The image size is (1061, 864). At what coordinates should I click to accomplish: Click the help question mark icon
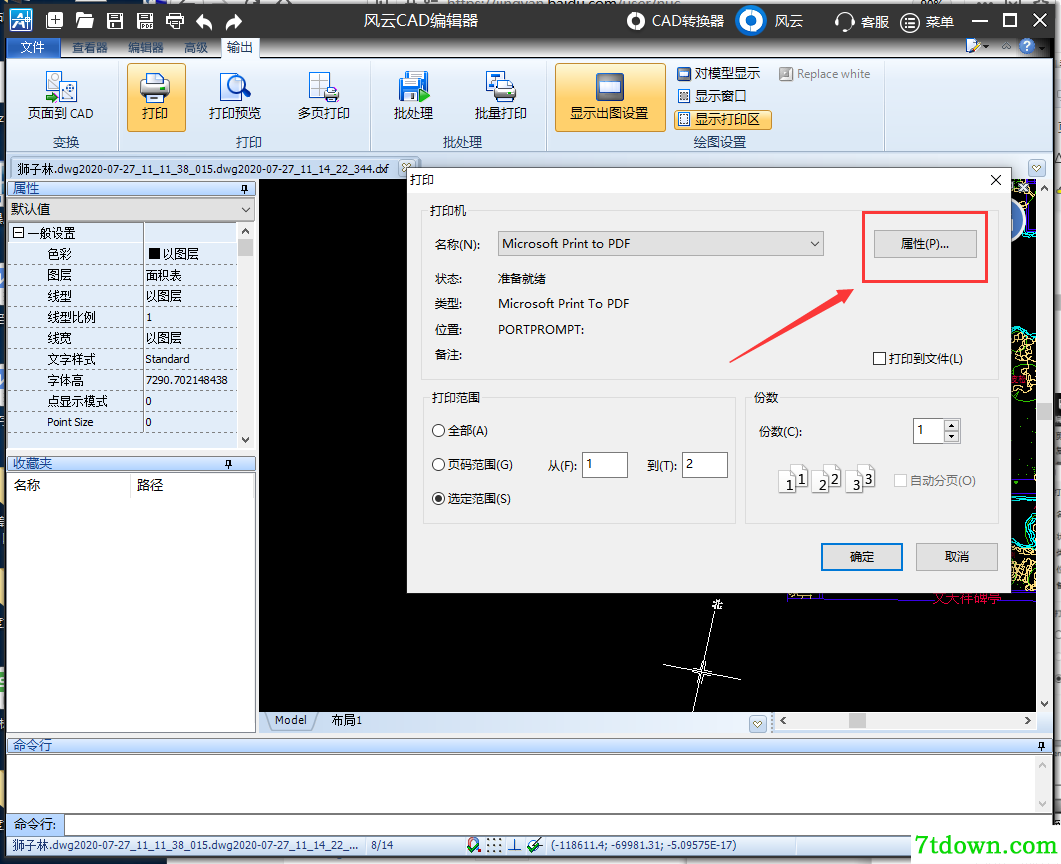pyautogui.click(x=1027, y=46)
